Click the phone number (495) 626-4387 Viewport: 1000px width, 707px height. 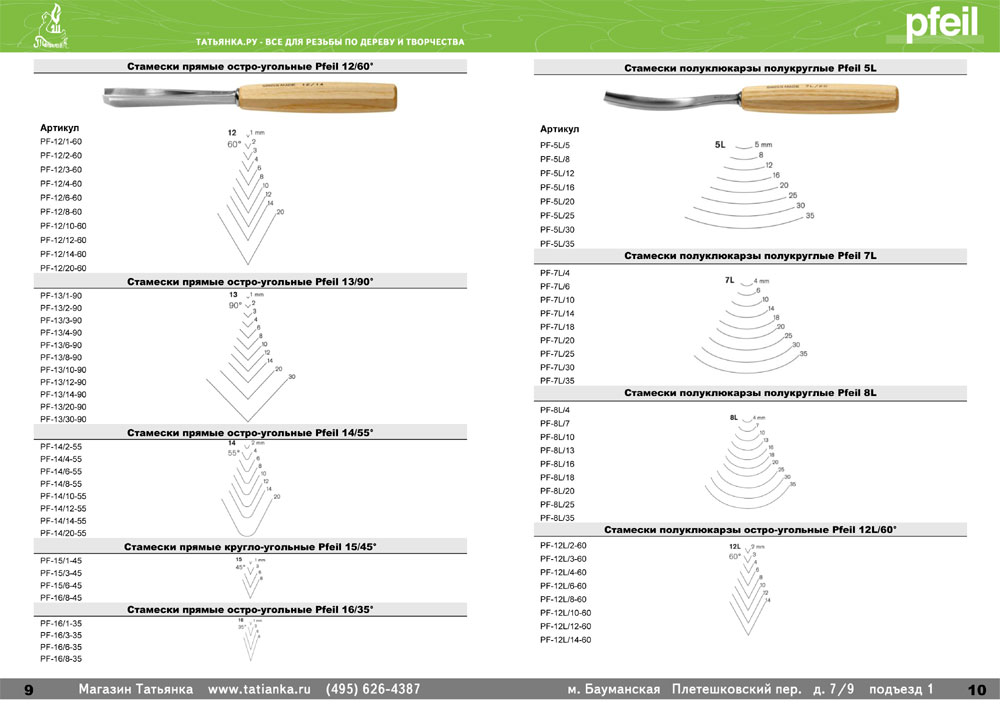373,689
